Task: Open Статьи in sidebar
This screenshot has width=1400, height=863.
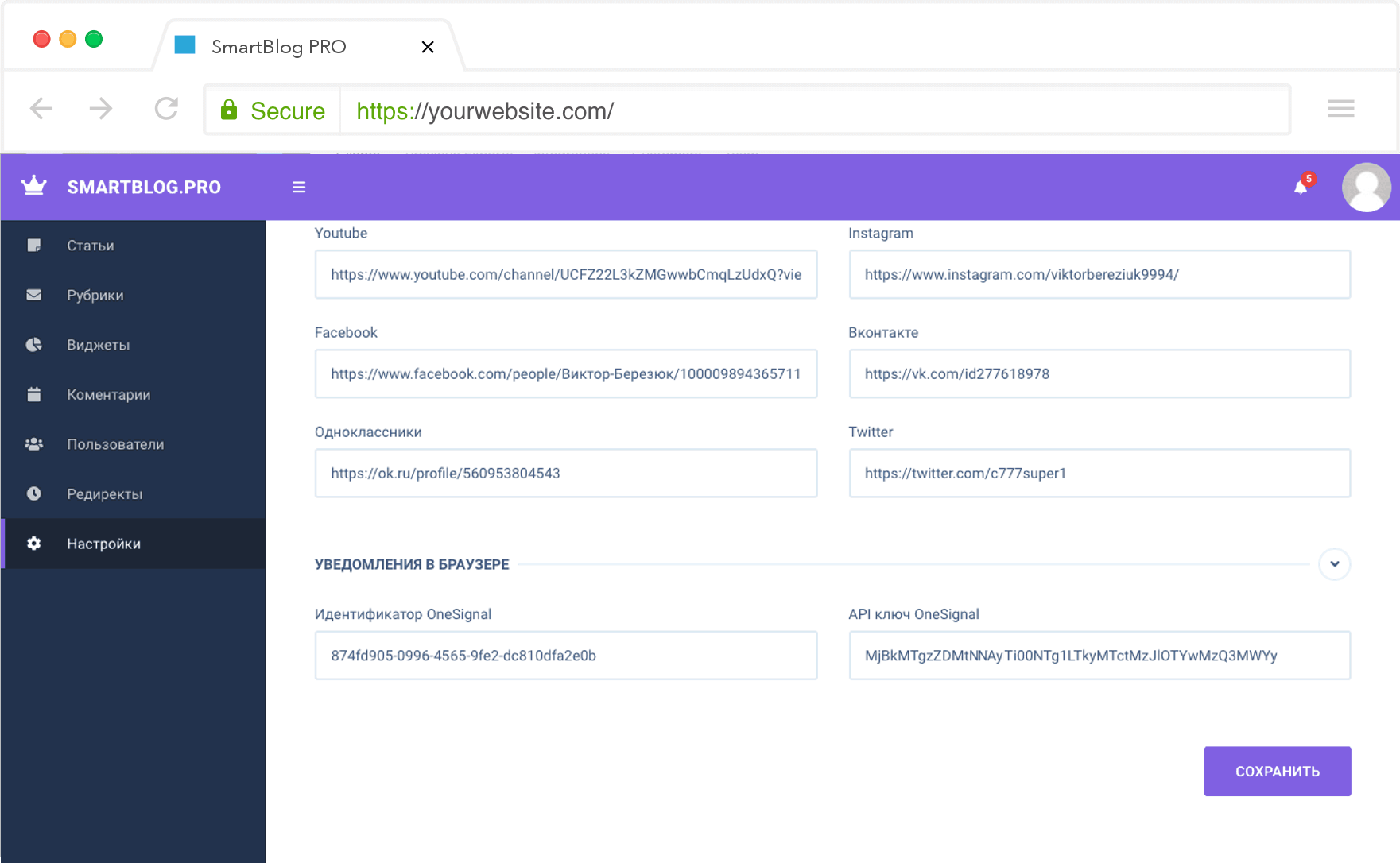Action: tap(91, 246)
